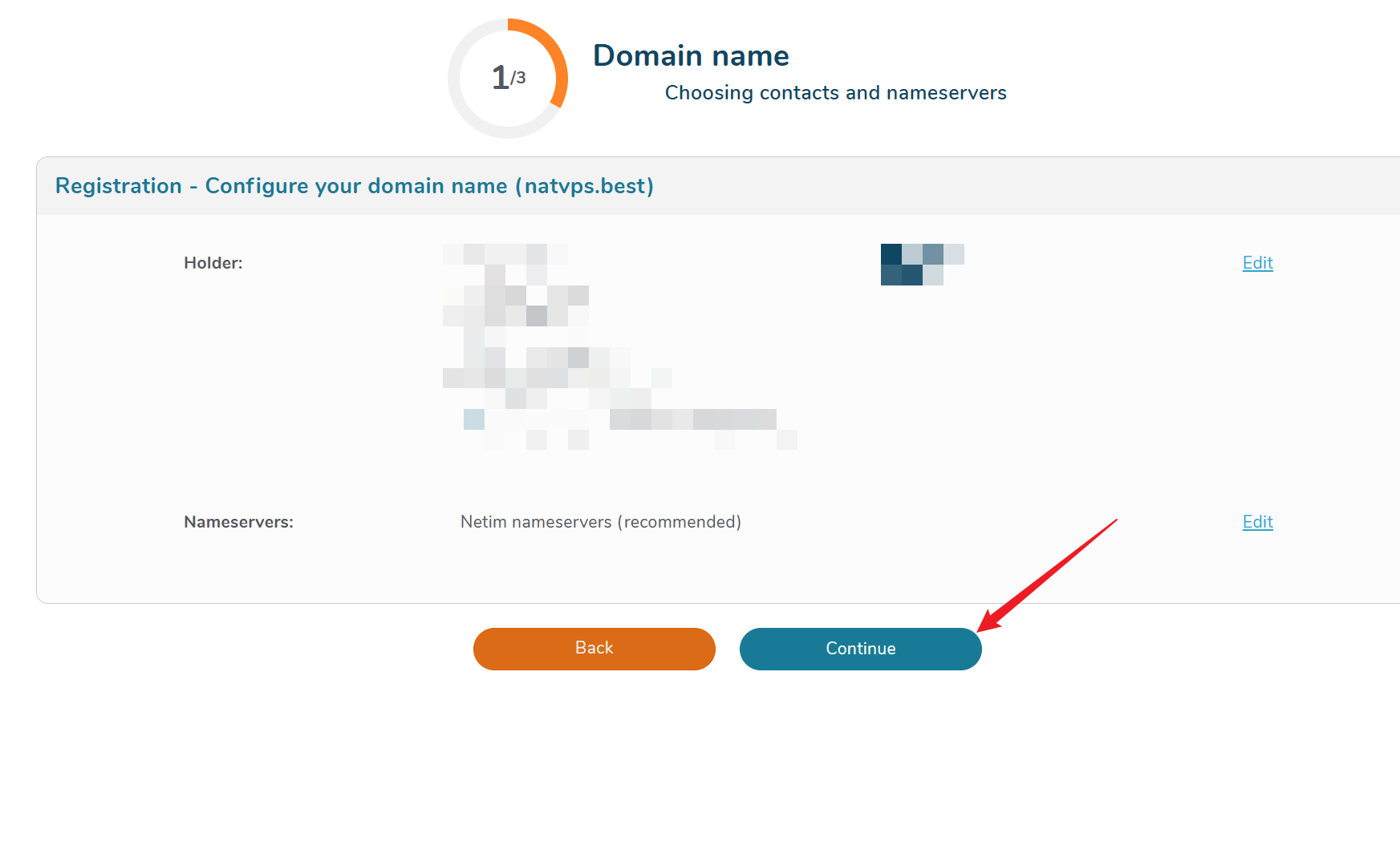Click the Choosing contacts and nameservers subtitle

point(835,93)
